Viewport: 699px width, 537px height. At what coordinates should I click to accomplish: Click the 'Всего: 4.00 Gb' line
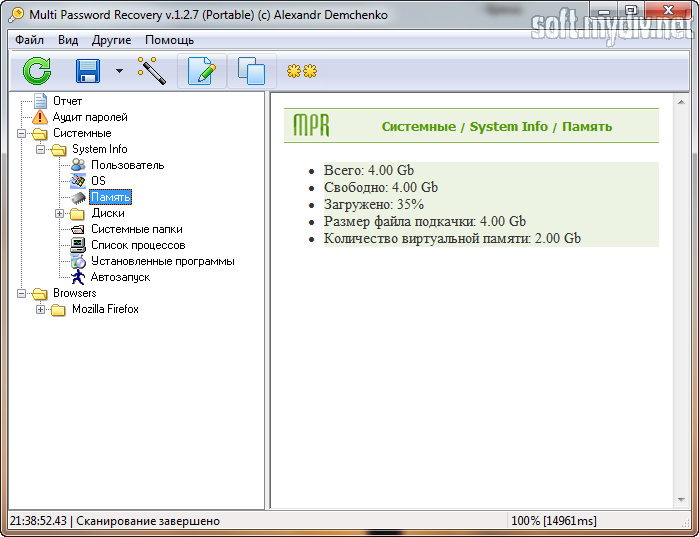click(x=368, y=170)
